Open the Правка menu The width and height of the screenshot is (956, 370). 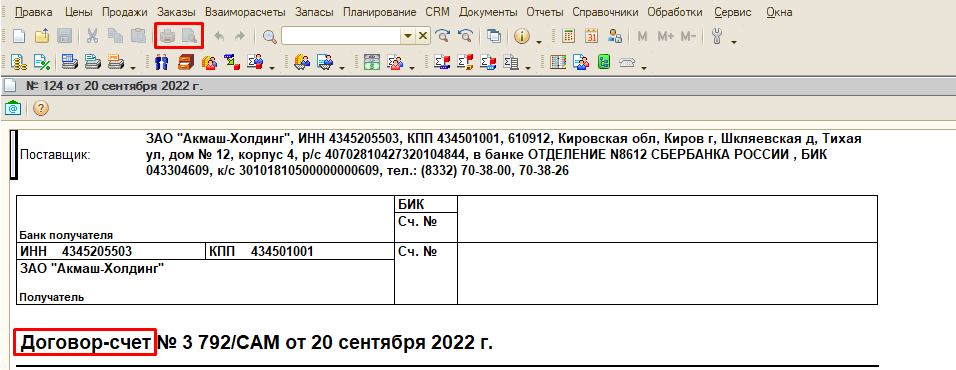pos(33,12)
